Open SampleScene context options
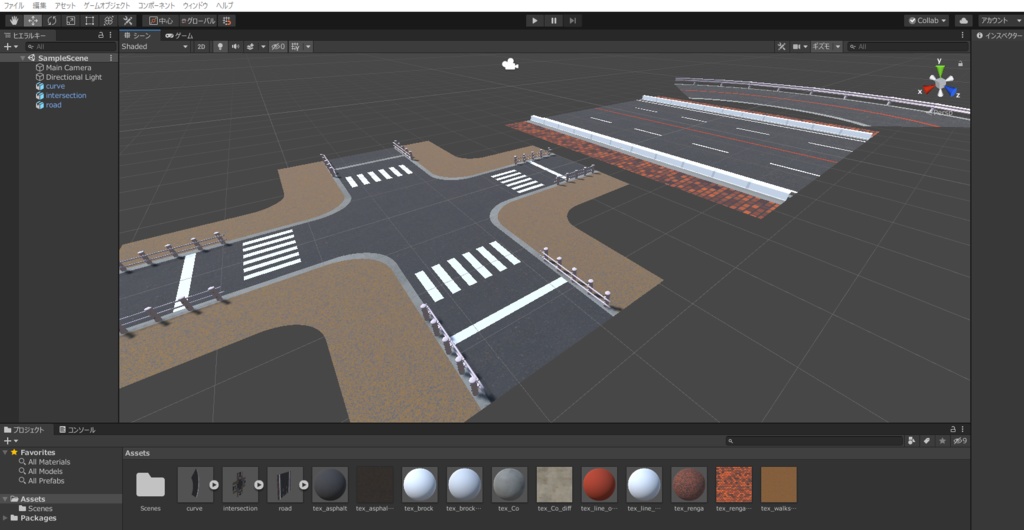This screenshot has height=530, width=1024. 111,58
